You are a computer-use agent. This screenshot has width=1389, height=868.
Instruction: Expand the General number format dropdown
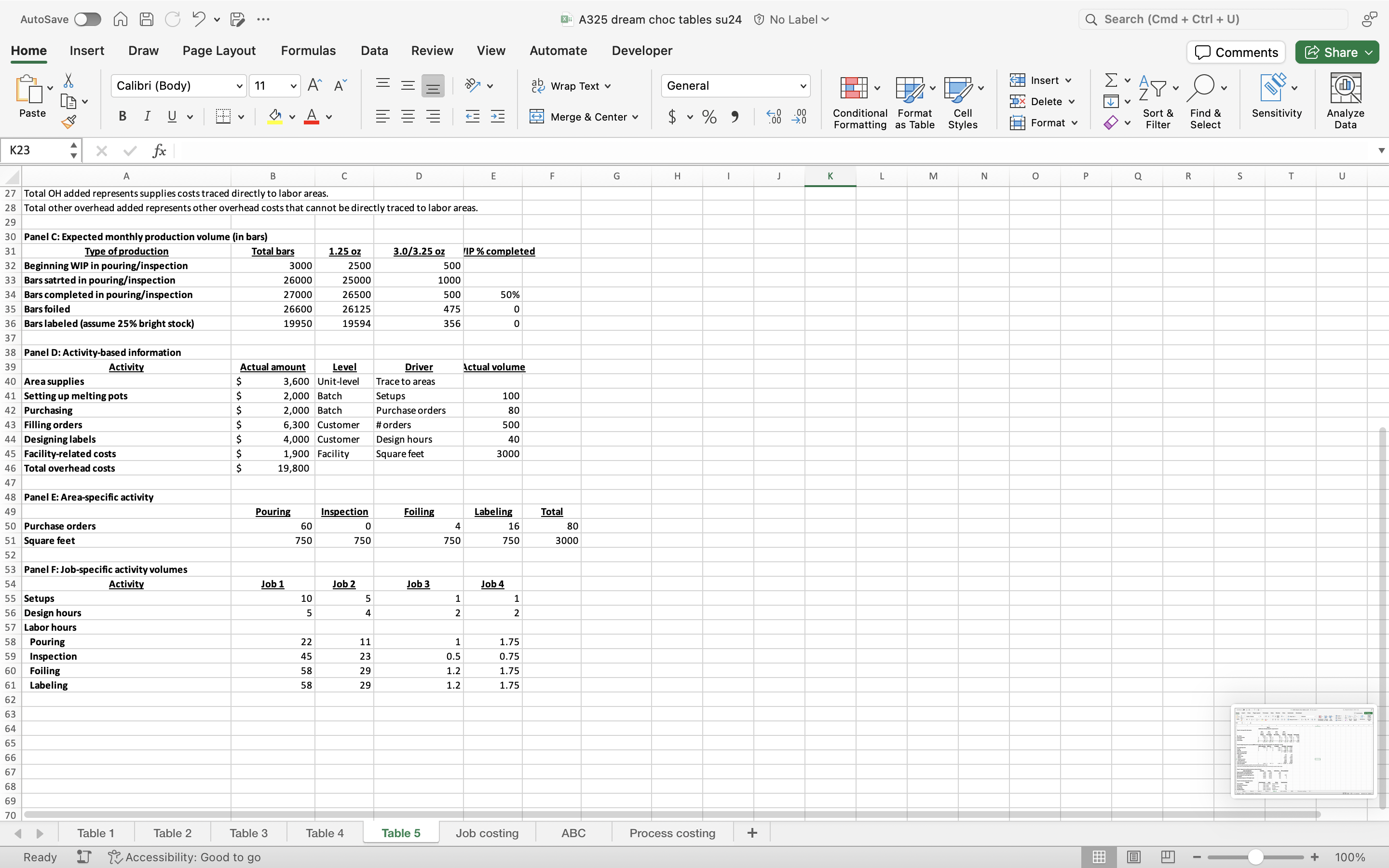[x=803, y=86]
